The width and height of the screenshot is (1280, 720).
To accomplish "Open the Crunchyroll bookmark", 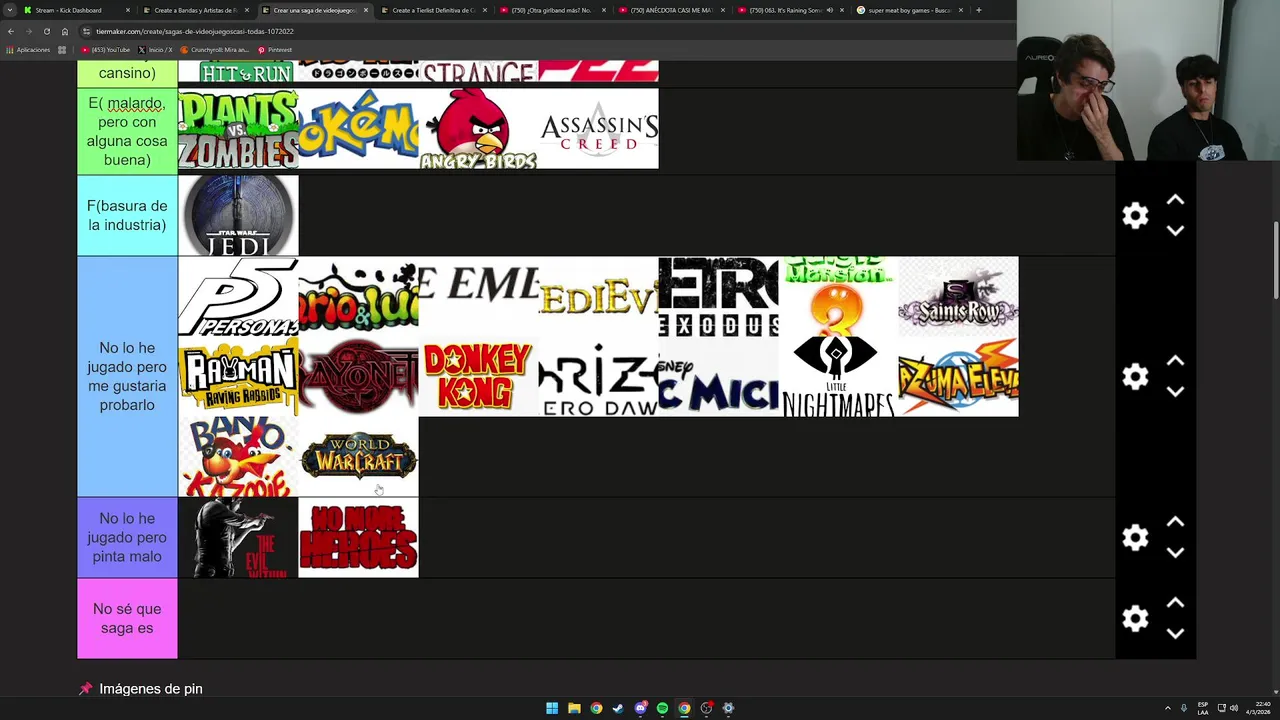I will [215, 50].
